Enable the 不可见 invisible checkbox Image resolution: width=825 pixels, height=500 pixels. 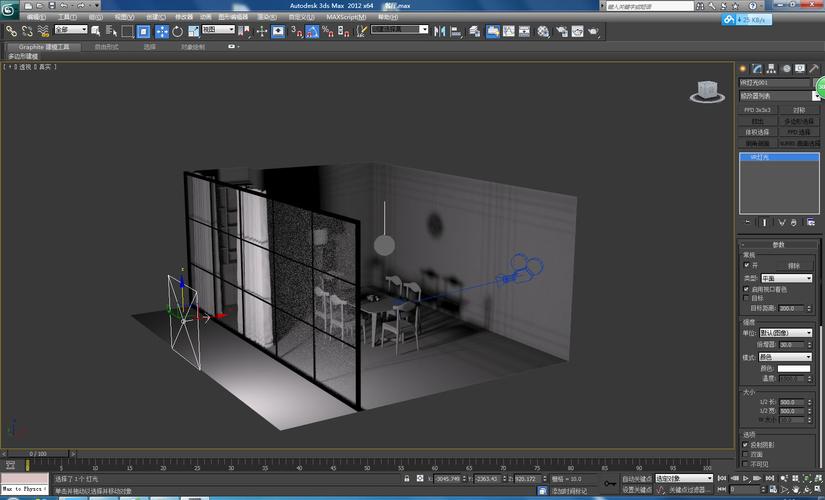[x=746, y=463]
